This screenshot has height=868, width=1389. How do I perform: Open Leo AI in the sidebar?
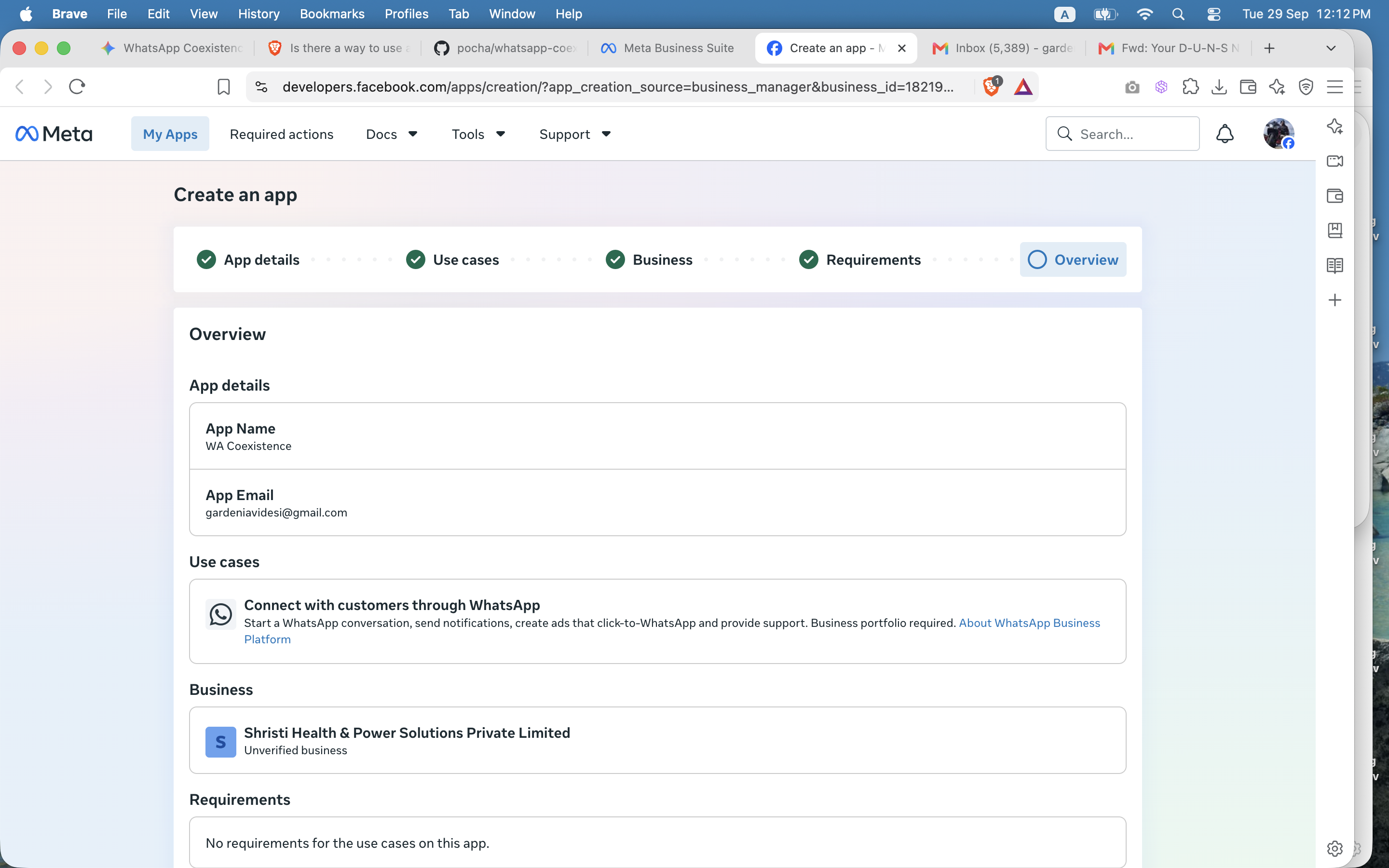click(1335, 126)
